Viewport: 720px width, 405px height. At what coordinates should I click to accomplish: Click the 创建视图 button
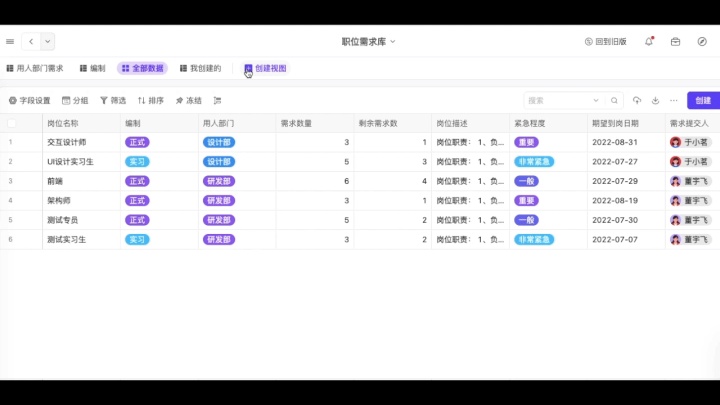(x=265, y=68)
